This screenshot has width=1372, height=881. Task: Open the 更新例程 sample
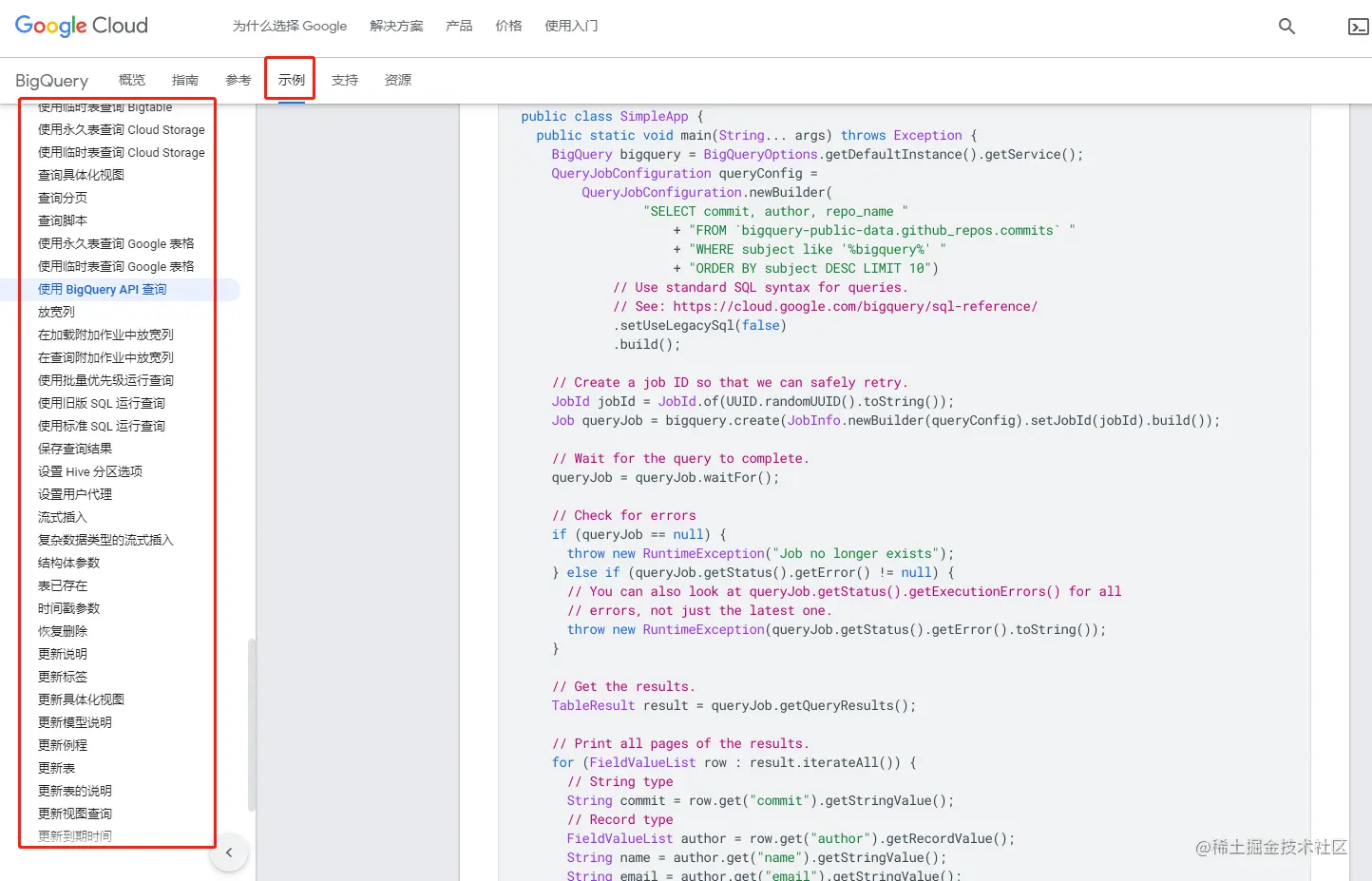pyautogui.click(x=63, y=745)
